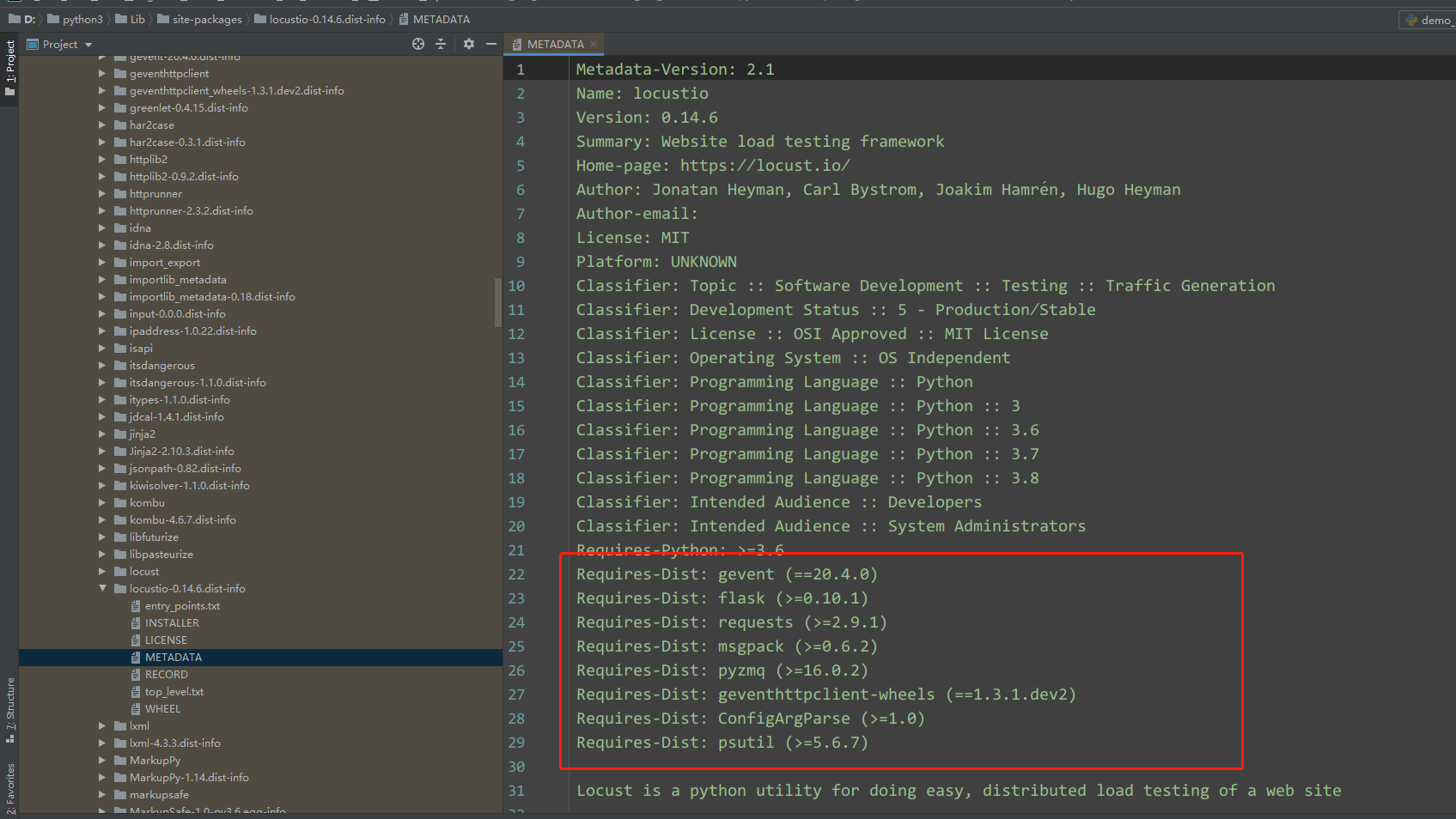Viewport: 1456px width, 819px height.
Task: Click the 'Home-page: https://locust.io/' line
Action: click(x=713, y=166)
